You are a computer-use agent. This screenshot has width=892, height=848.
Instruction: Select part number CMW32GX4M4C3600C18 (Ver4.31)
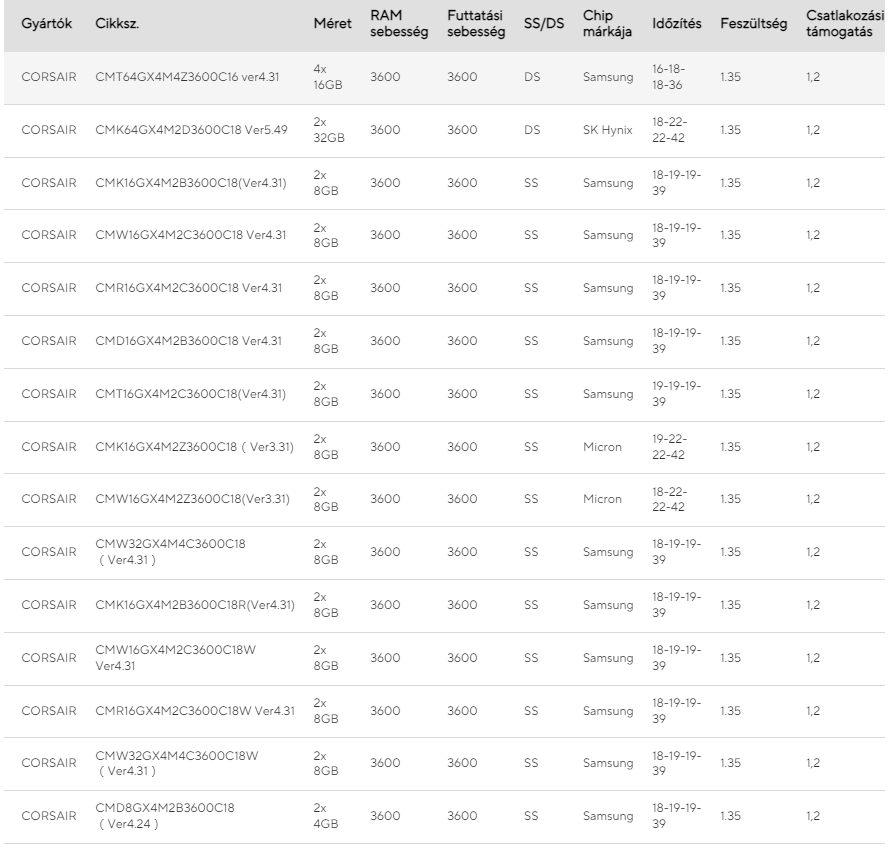[x=170, y=552]
